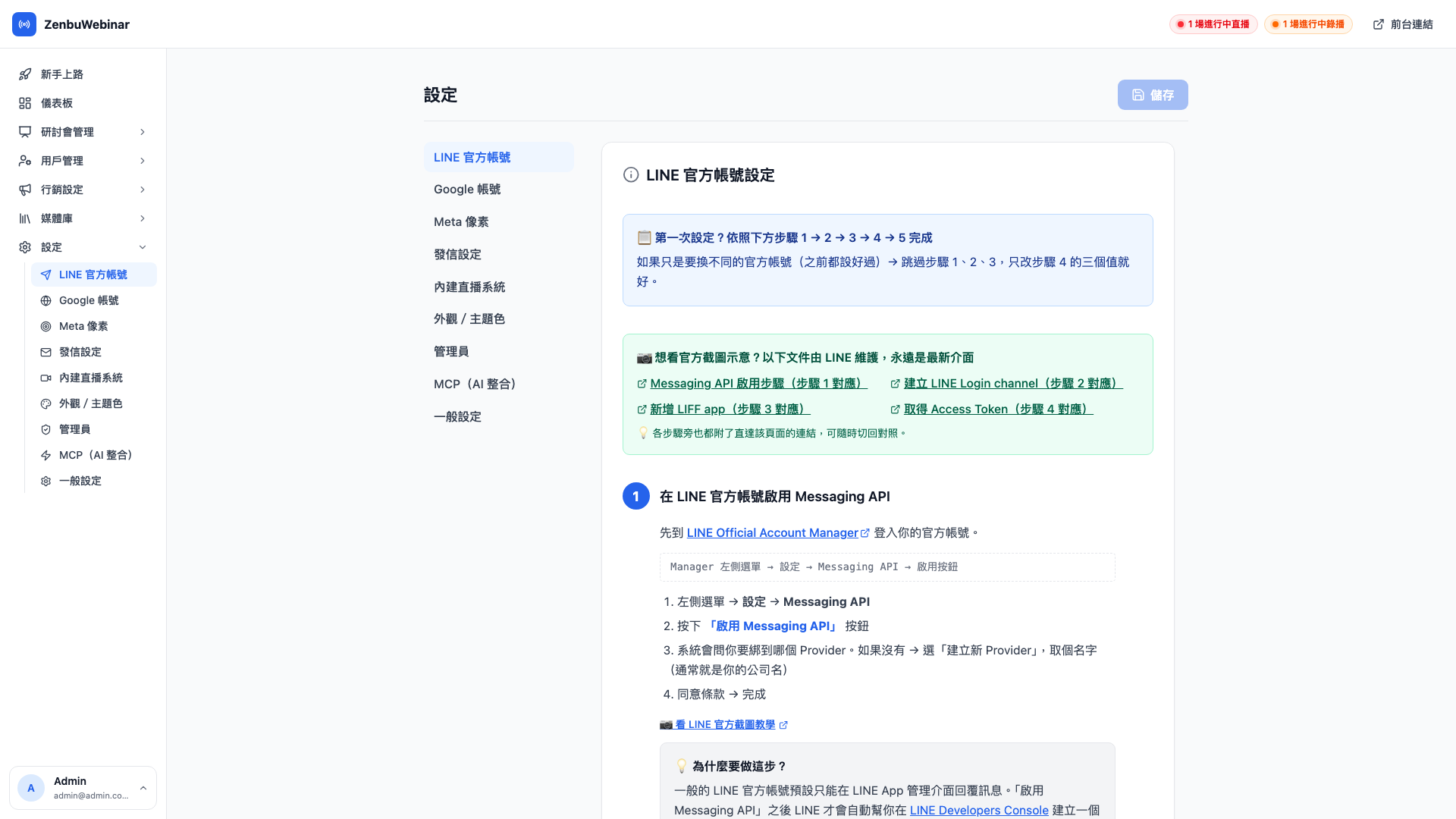Select the 管理員 settings tab
Viewport: 1456px width, 819px height.
[499, 352]
